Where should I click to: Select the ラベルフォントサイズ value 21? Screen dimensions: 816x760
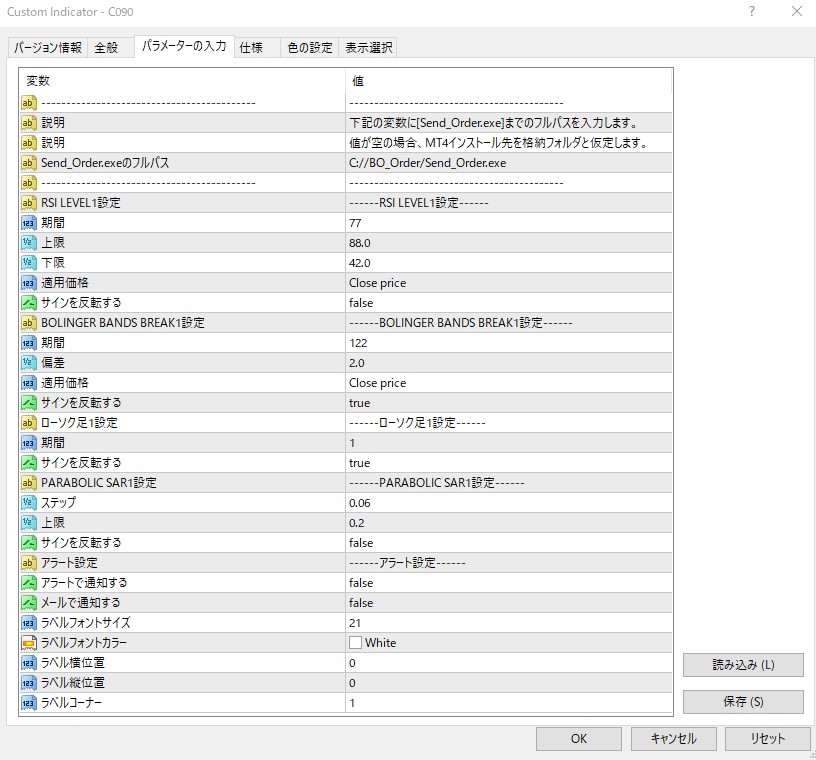(x=355, y=623)
